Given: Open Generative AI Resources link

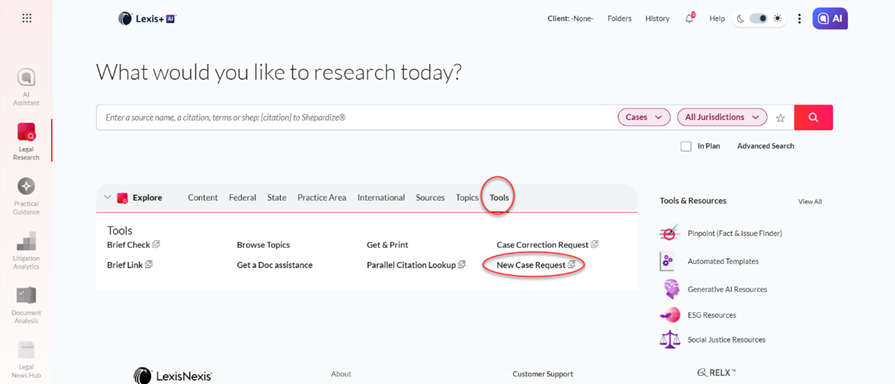Looking at the screenshot, I should coord(727,289).
